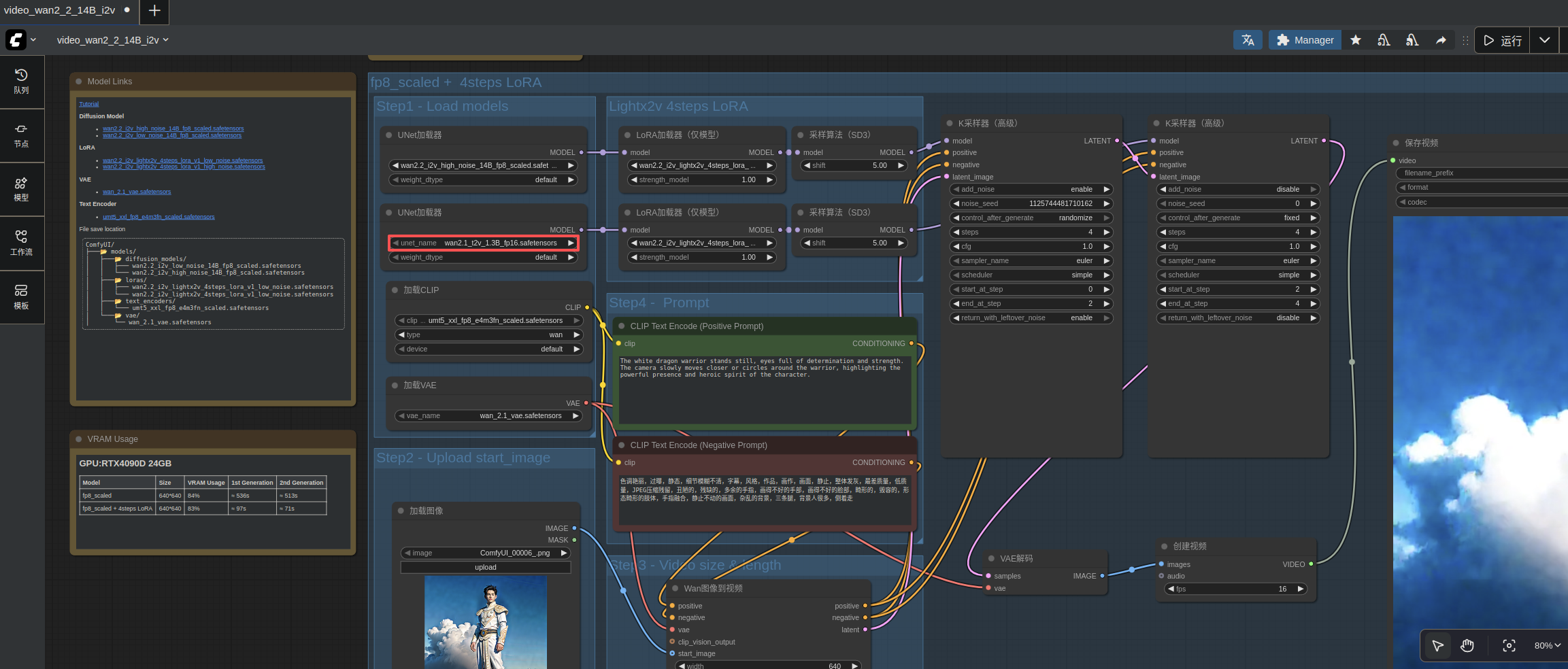Click the negative prompt text box

tap(764, 499)
